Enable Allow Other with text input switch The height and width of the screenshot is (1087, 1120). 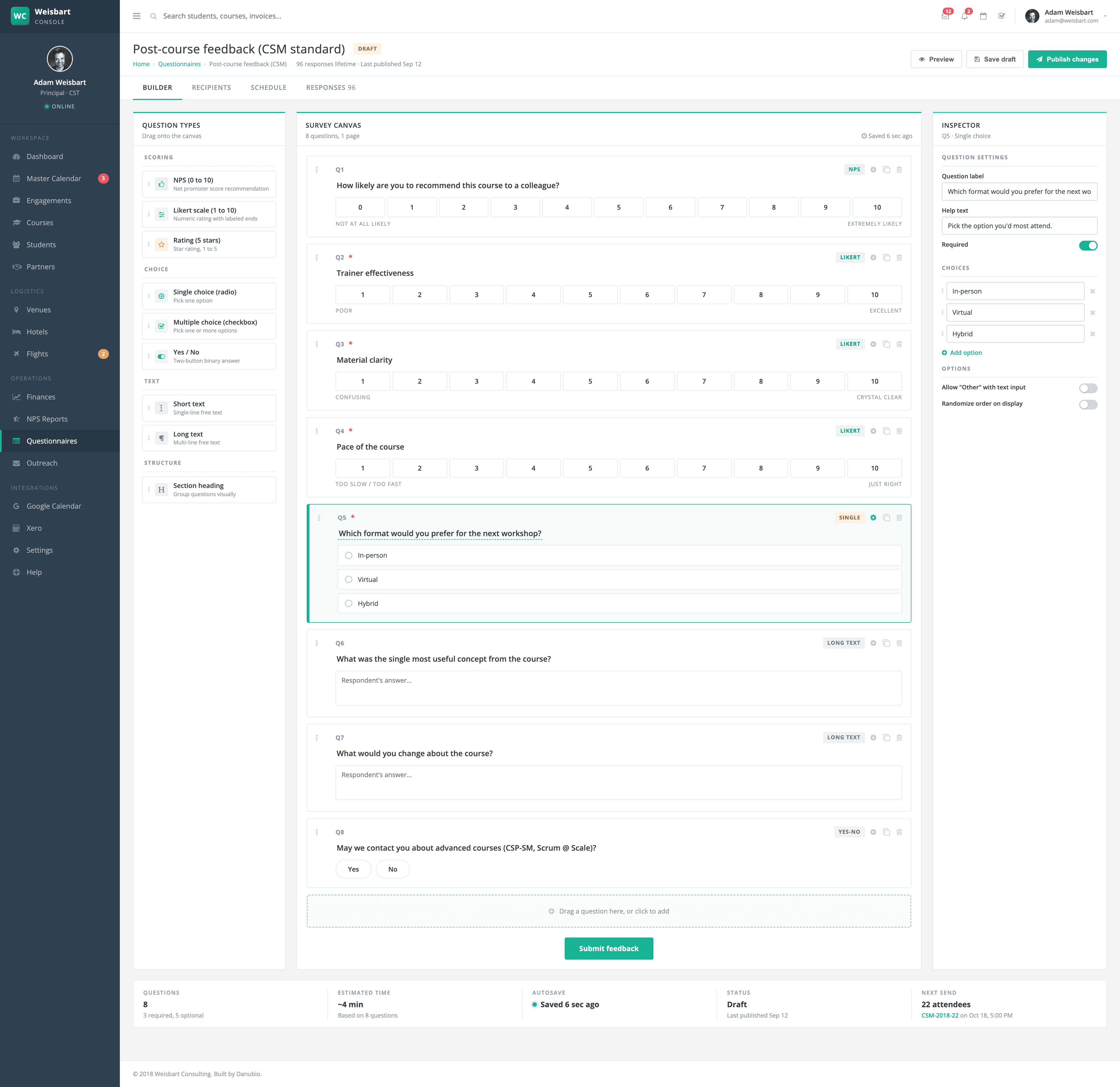tap(1088, 388)
